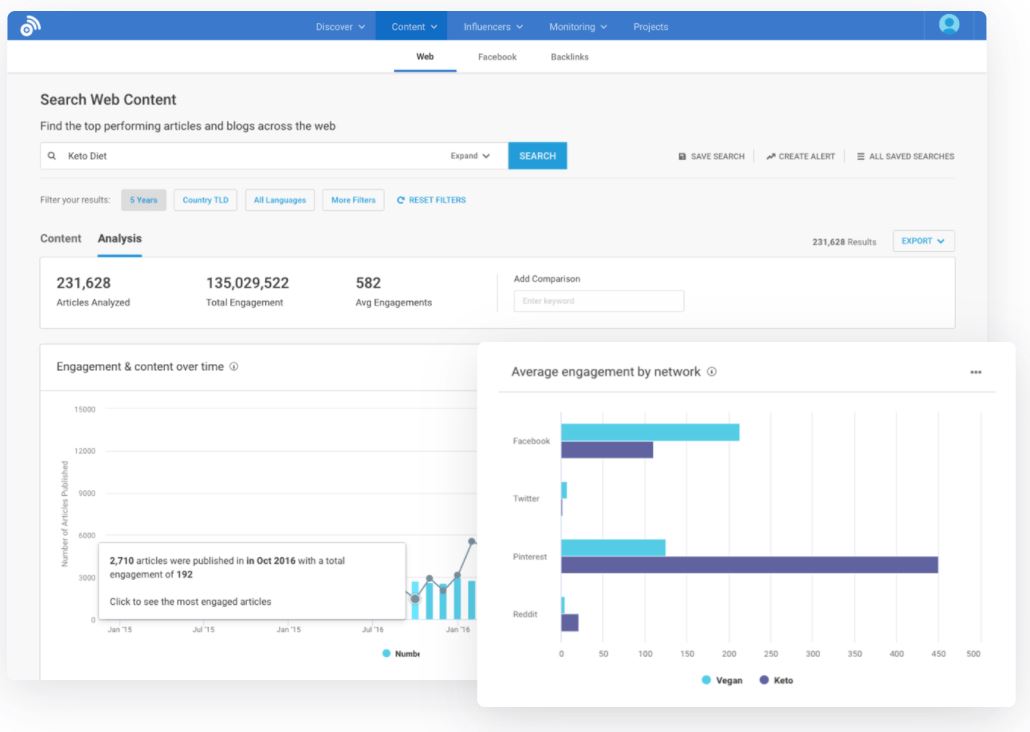
Task: Open the Export dropdown
Action: tap(923, 241)
